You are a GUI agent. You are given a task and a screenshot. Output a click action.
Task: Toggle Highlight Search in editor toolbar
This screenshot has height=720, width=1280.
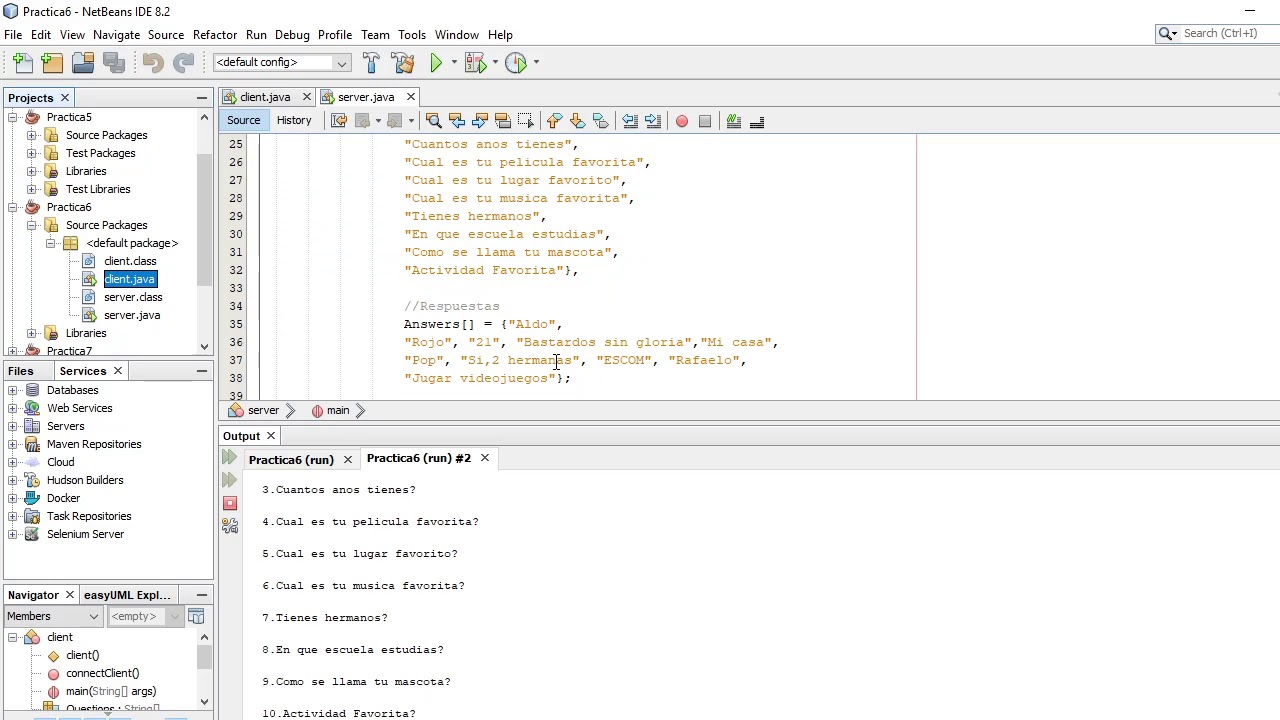pos(503,121)
